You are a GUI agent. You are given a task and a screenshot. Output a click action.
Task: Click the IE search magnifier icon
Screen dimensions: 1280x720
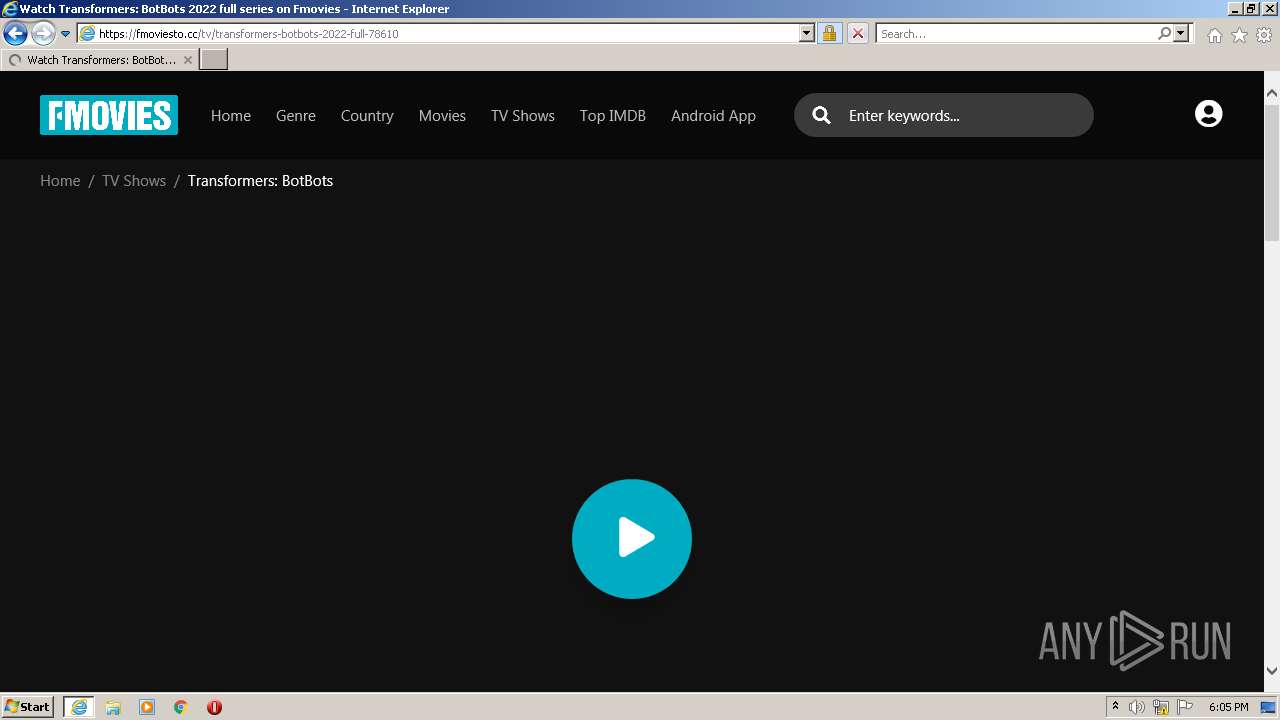tap(1164, 33)
